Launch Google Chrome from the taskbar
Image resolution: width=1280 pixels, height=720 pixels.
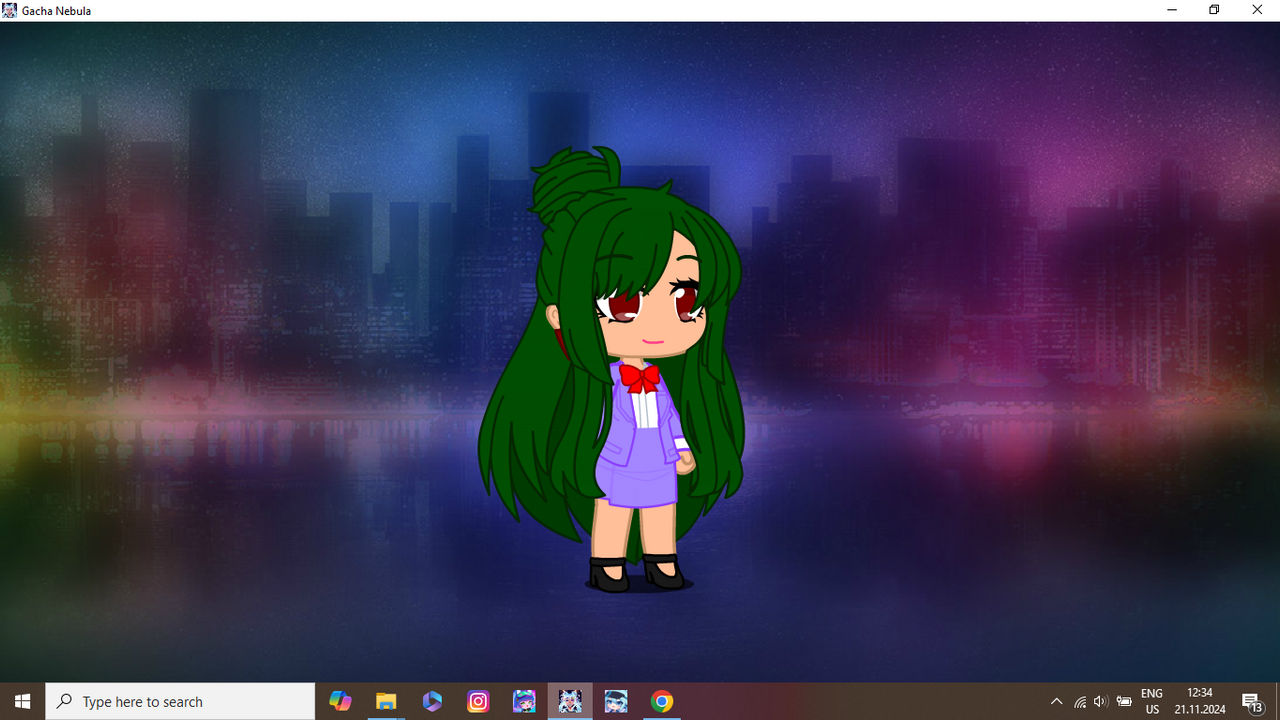662,701
